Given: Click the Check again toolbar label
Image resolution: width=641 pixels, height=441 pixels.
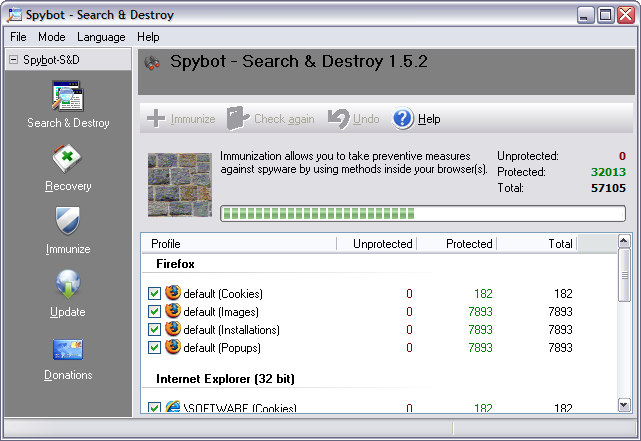Looking at the screenshot, I should pos(285,119).
